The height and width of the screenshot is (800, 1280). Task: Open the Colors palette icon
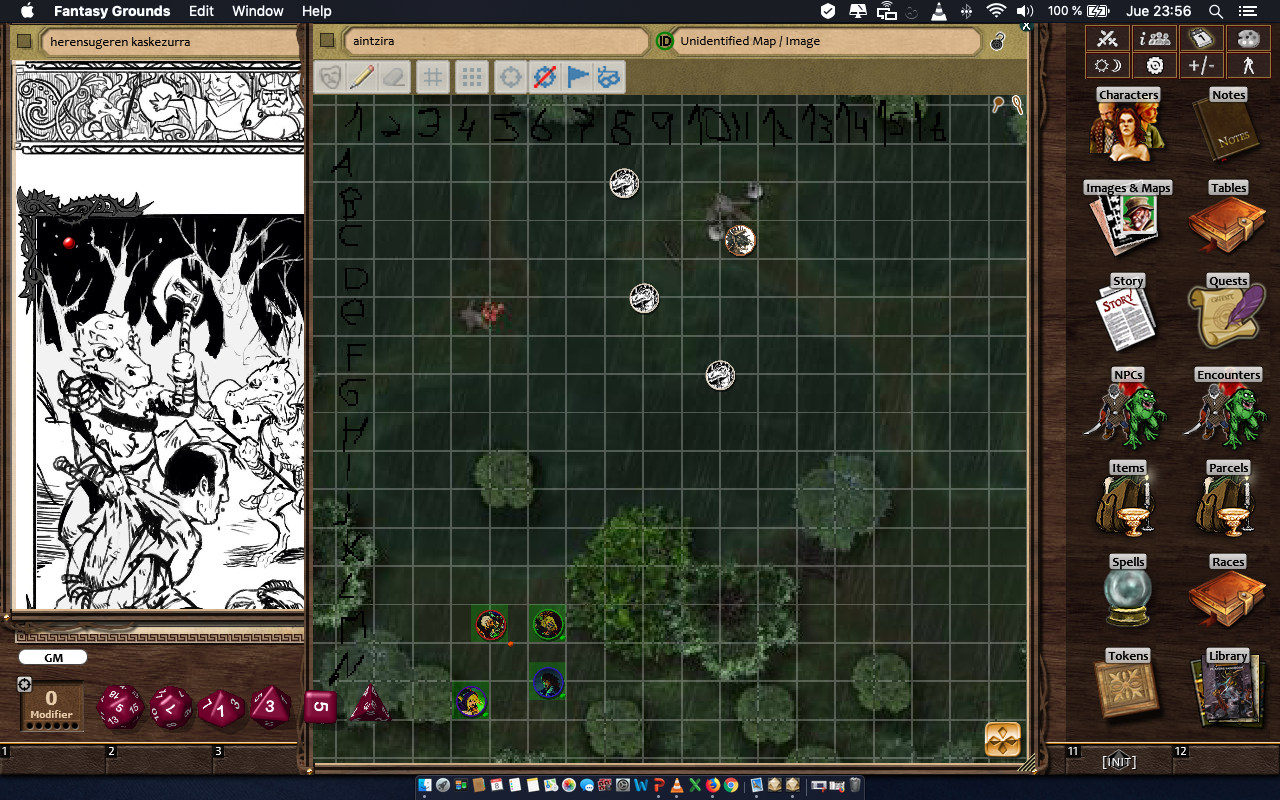[x=1249, y=39]
